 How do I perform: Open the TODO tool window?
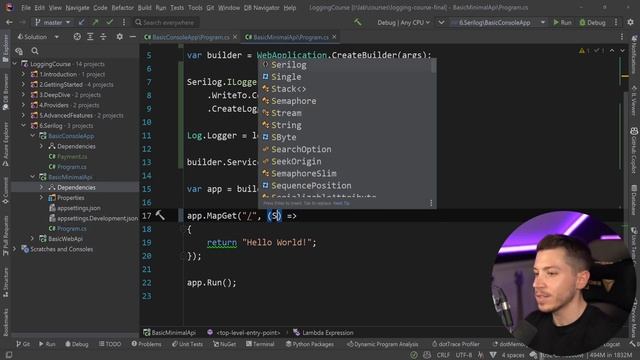[x=110, y=344]
